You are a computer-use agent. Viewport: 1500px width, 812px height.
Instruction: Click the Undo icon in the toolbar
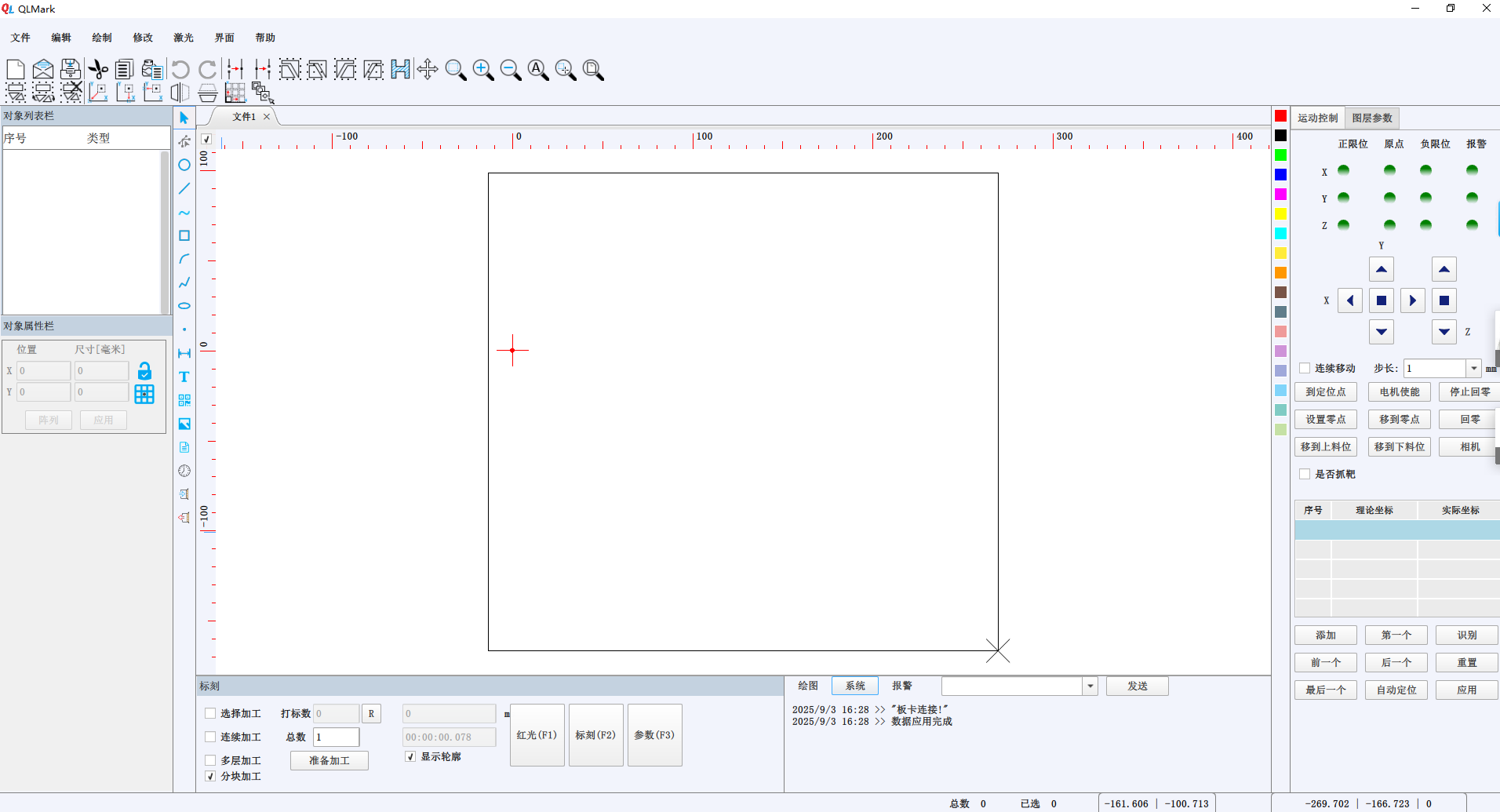tap(180, 69)
